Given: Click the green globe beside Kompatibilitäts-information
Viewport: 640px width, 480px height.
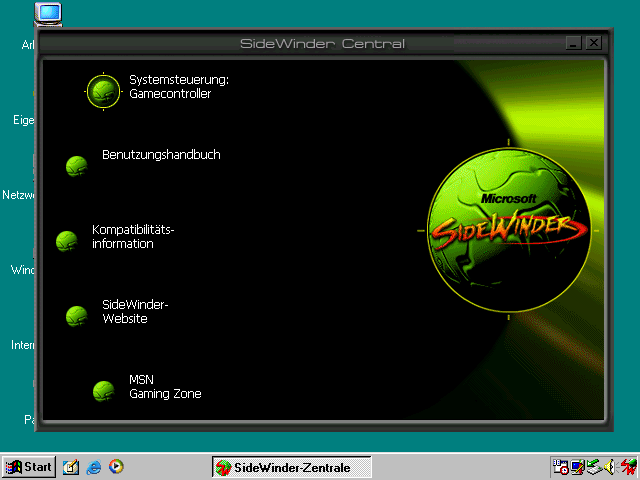Looking at the screenshot, I should [x=67, y=241].
